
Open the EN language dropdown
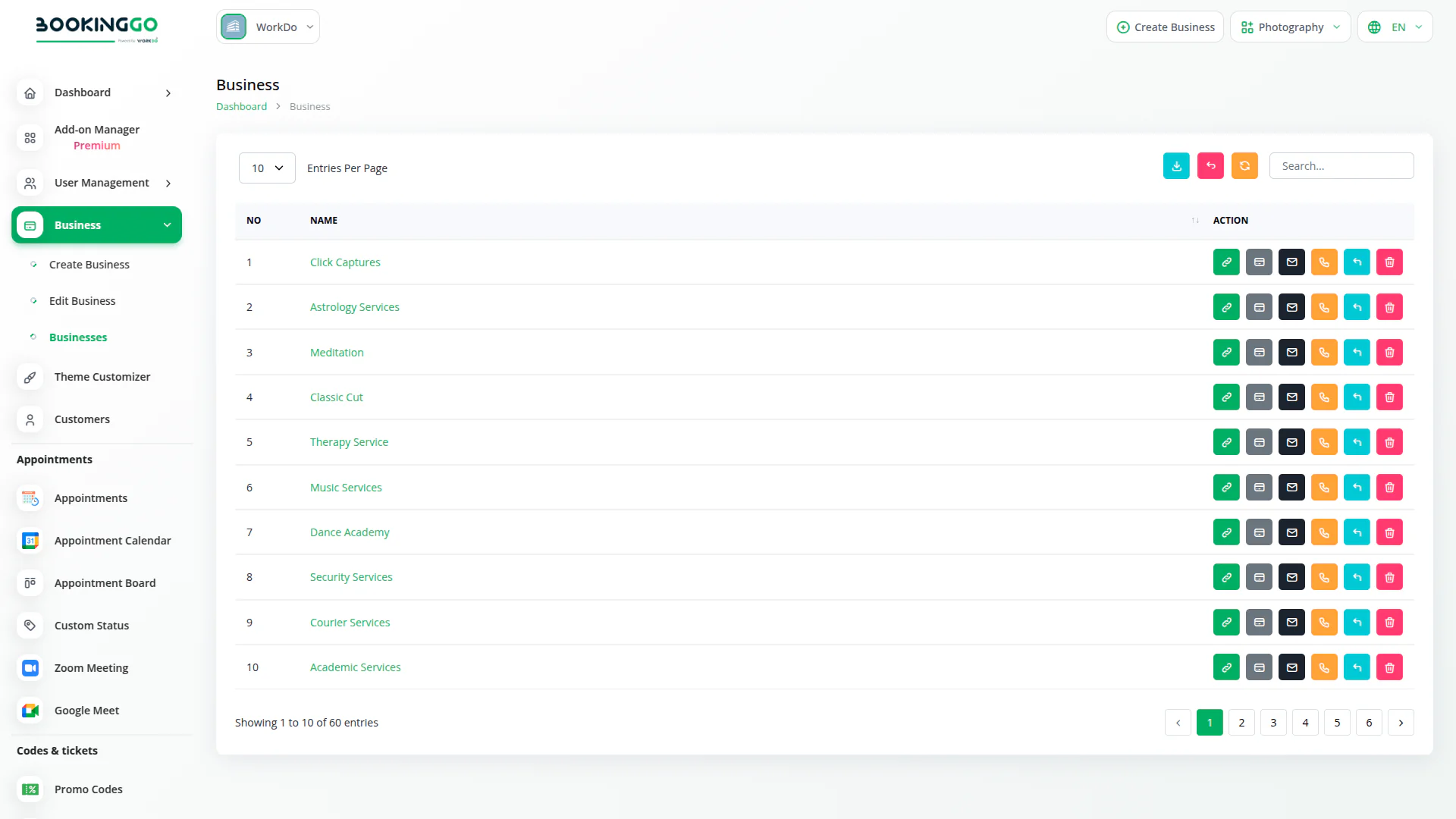pyautogui.click(x=1395, y=27)
